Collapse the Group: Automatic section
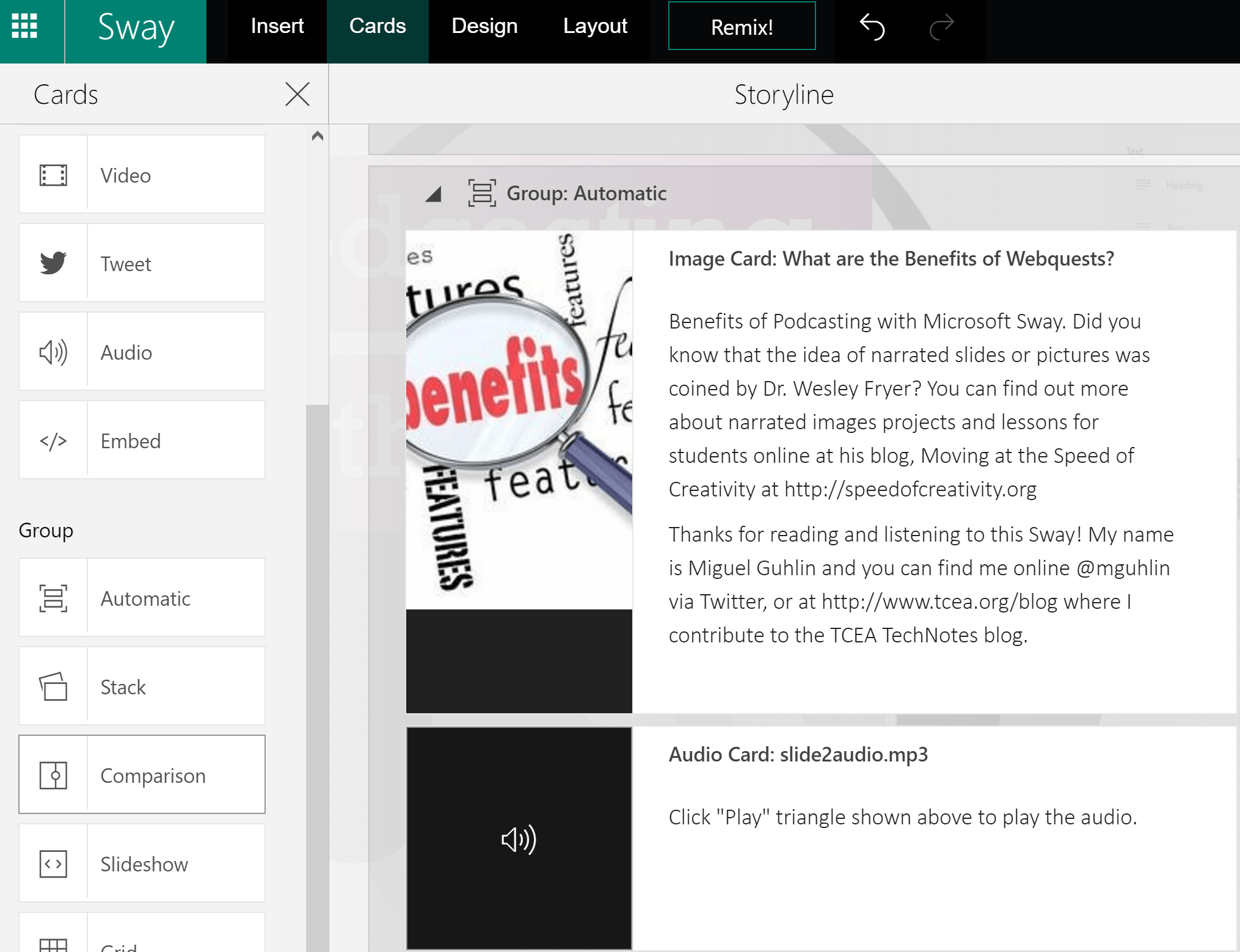This screenshot has height=952, width=1240. (433, 194)
